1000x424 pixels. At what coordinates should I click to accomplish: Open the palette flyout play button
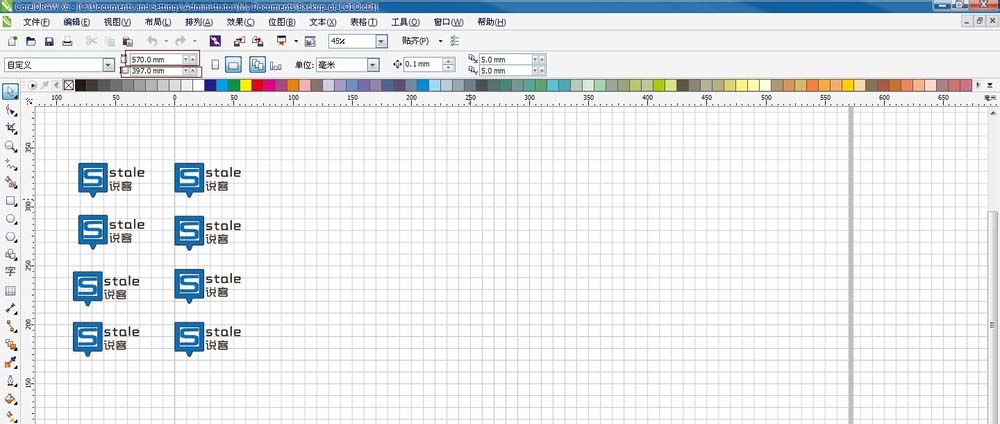coord(33,85)
